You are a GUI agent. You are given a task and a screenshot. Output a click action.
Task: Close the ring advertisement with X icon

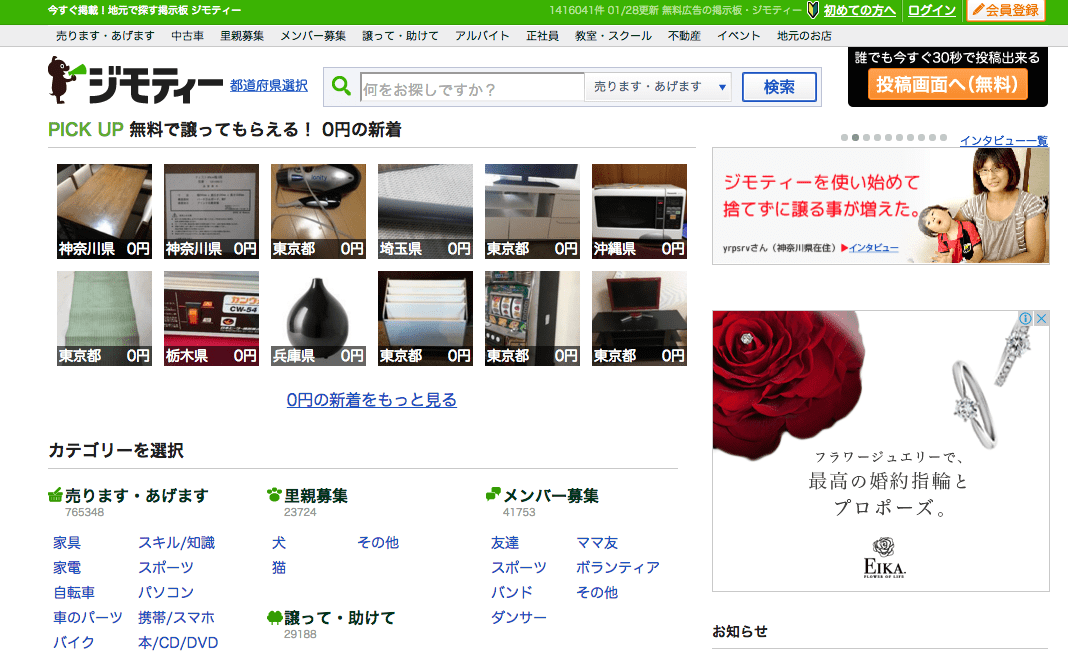(x=1041, y=318)
